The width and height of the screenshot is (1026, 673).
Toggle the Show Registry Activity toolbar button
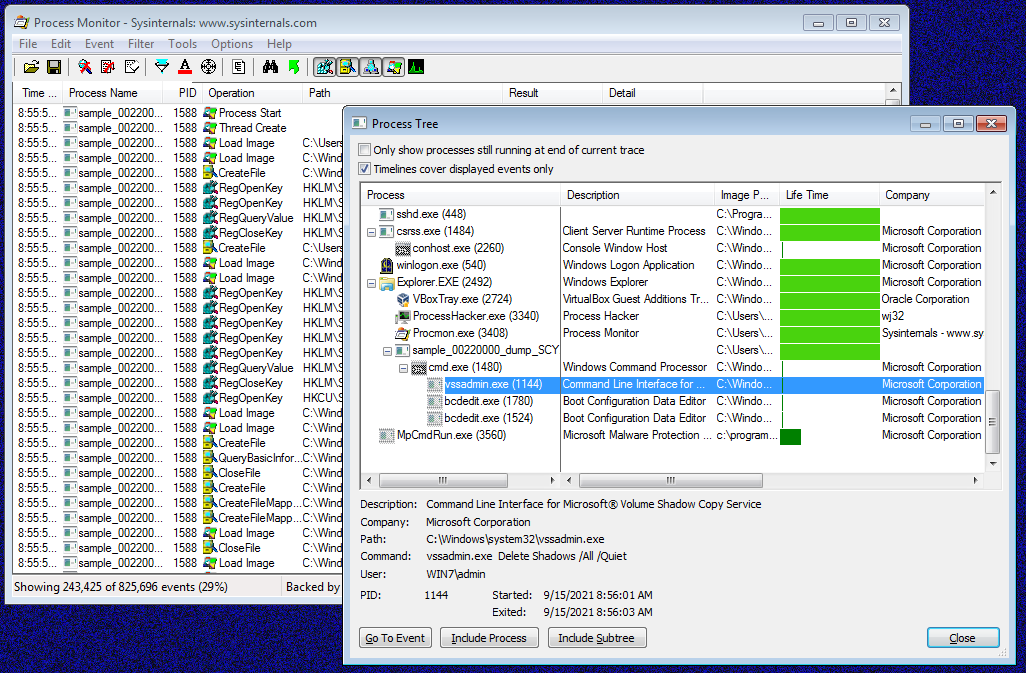tap(324, 67)
